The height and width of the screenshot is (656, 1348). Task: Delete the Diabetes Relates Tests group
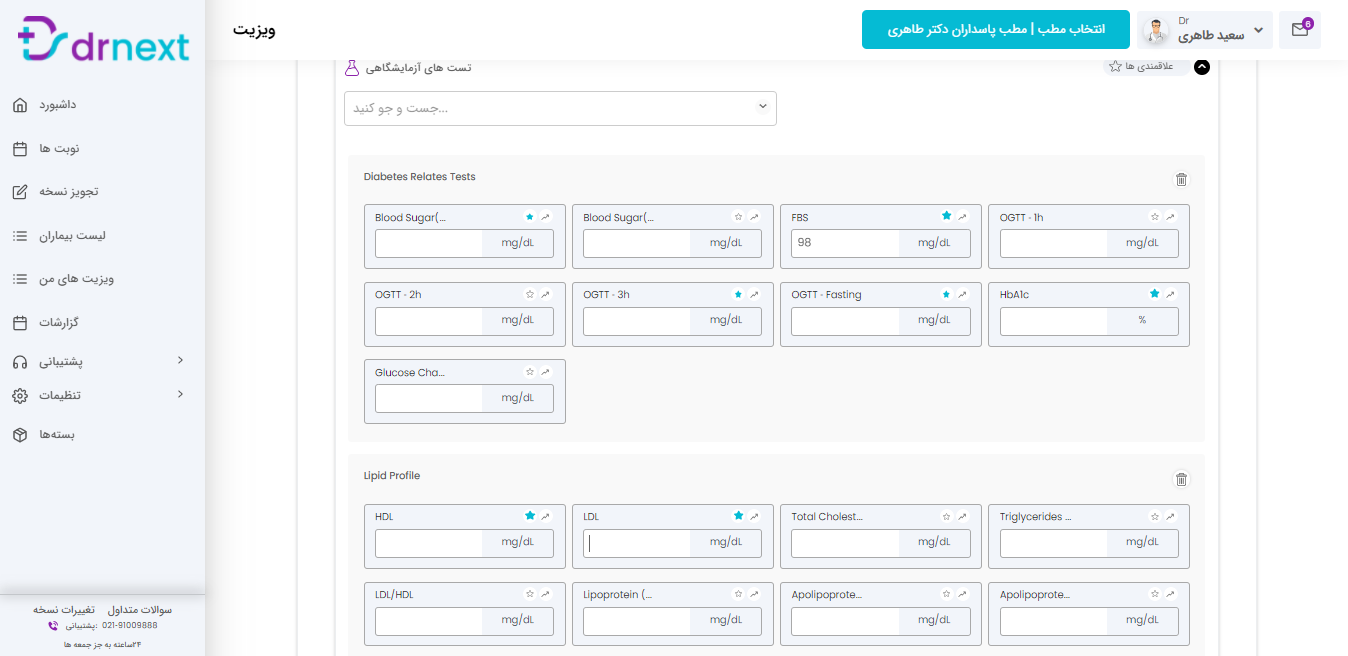(x=1181, y=180)
